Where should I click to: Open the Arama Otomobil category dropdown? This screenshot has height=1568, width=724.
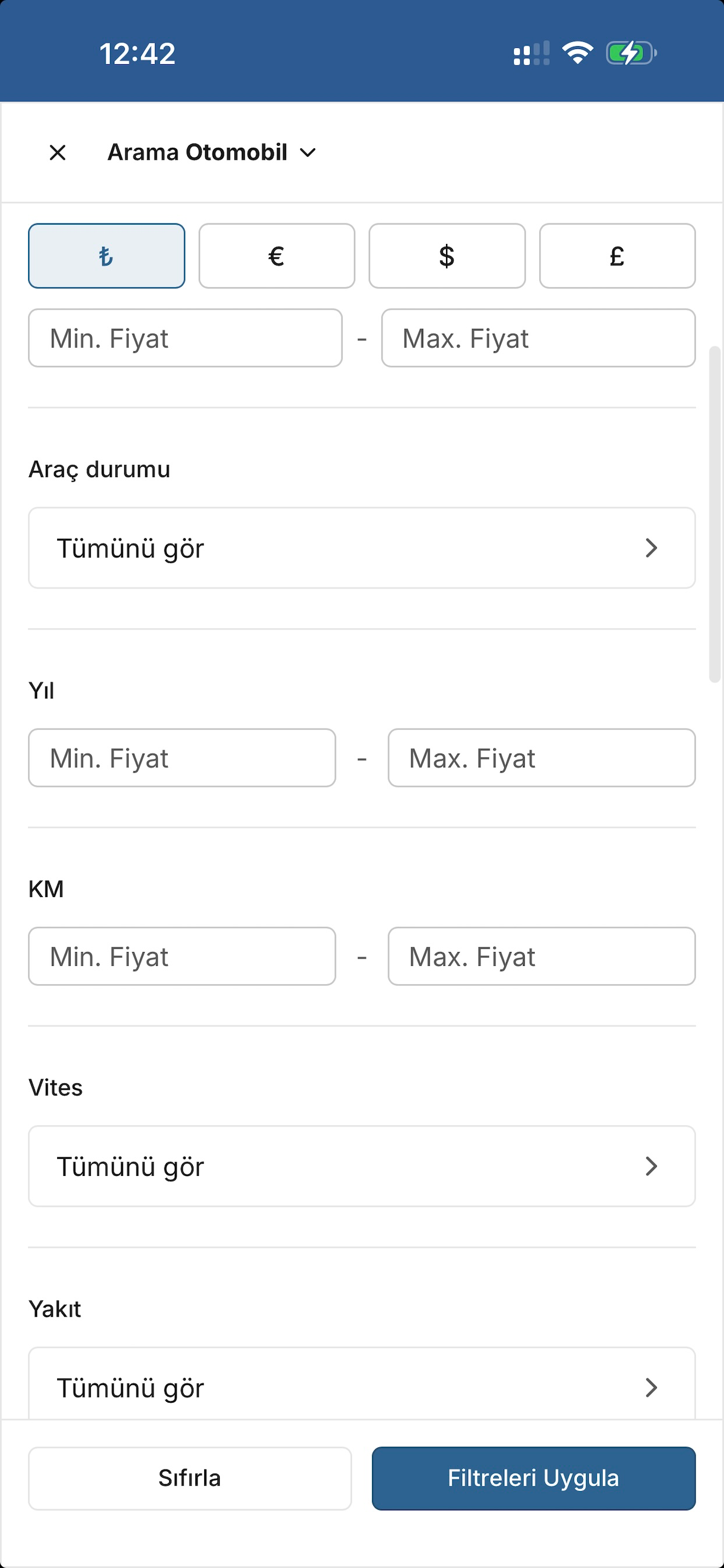point(212,152)
